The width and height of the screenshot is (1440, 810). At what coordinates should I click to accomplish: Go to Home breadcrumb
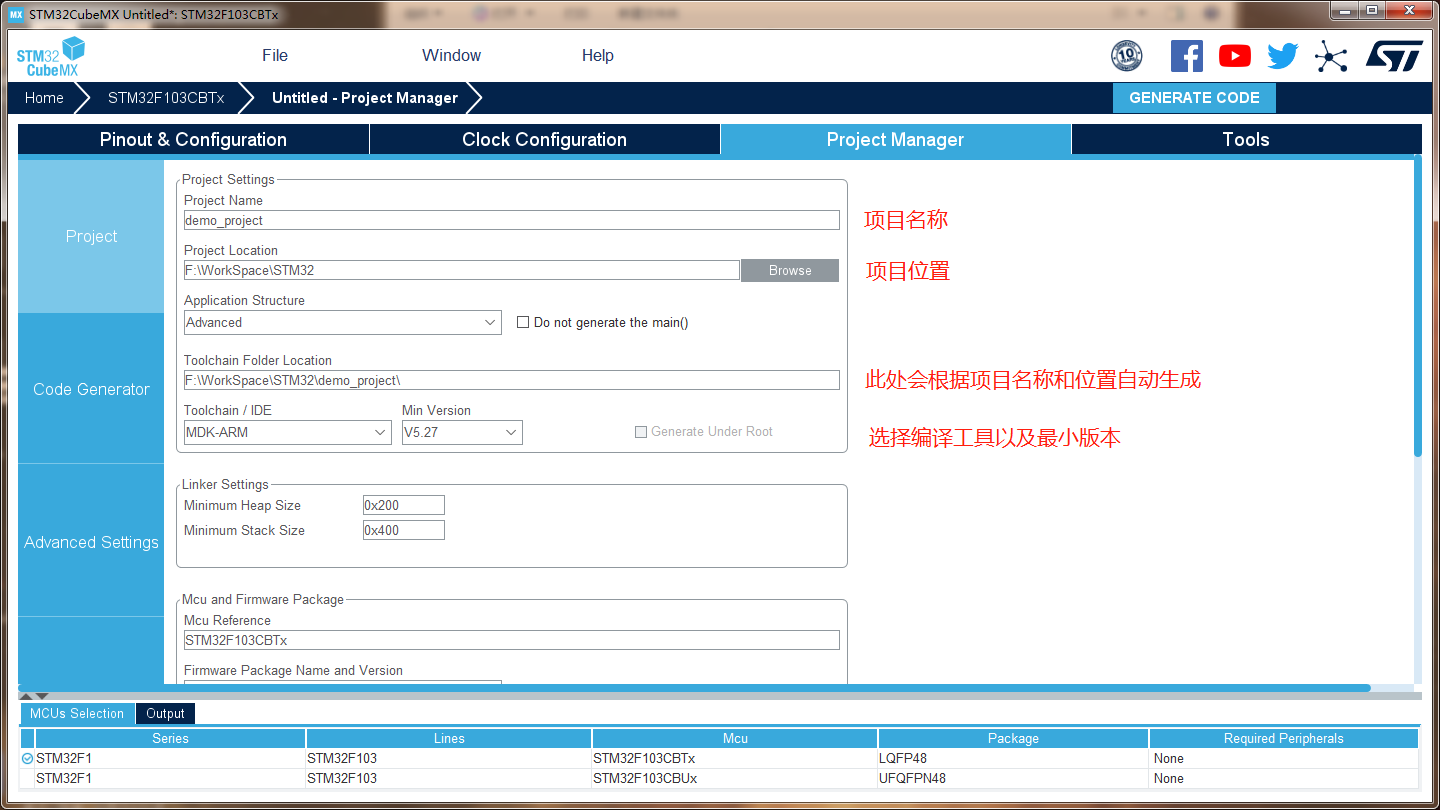(44, 98)
